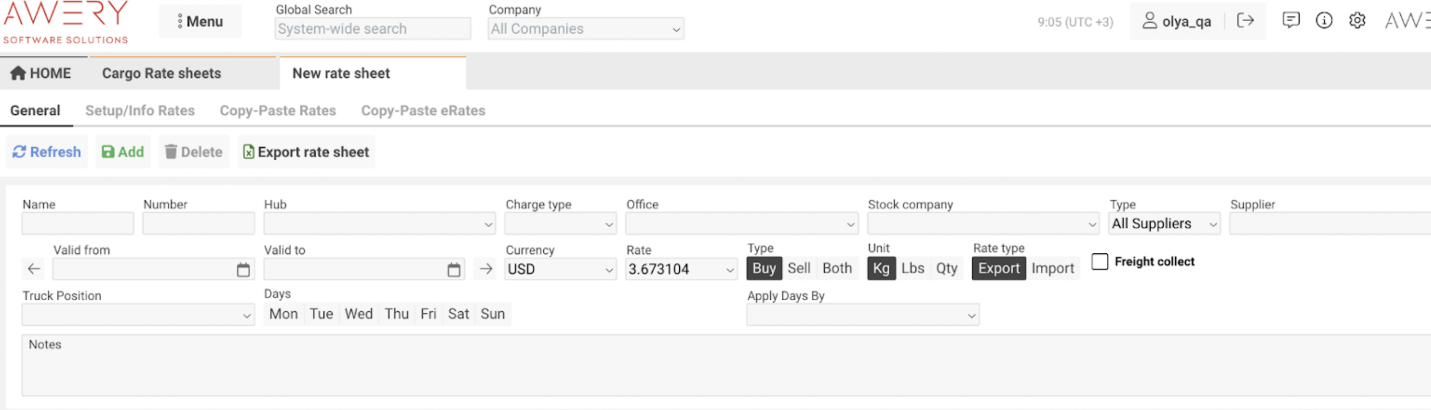
Task: Open the settings gear icon
Action: (x=1357, y=20)
